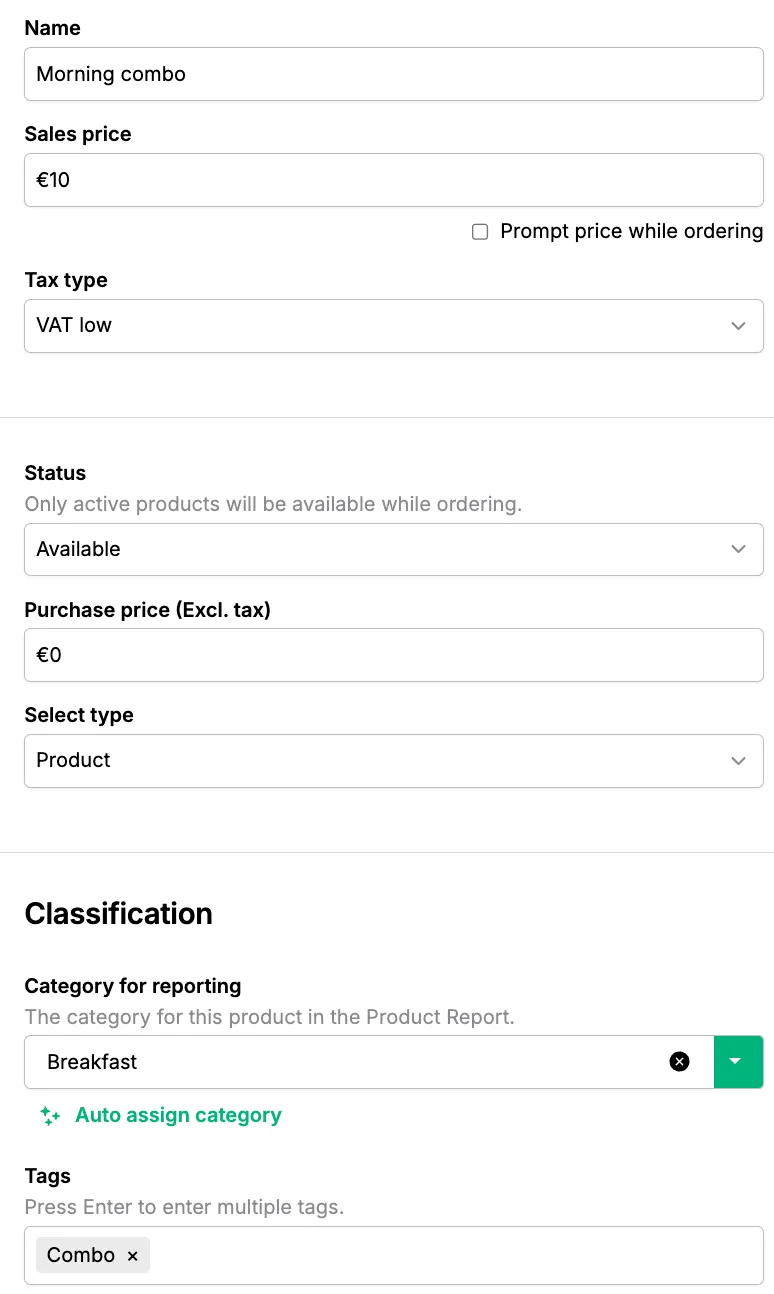Clear the Breakfast category selection
Screen dimensions: 774x1294
click(679, 1062)
